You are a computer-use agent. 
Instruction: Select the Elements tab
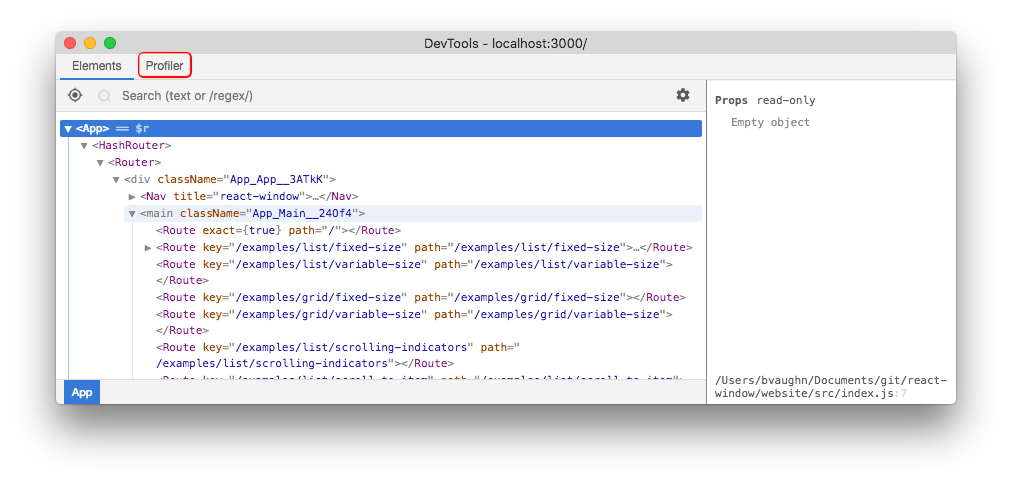pos(97,66)
